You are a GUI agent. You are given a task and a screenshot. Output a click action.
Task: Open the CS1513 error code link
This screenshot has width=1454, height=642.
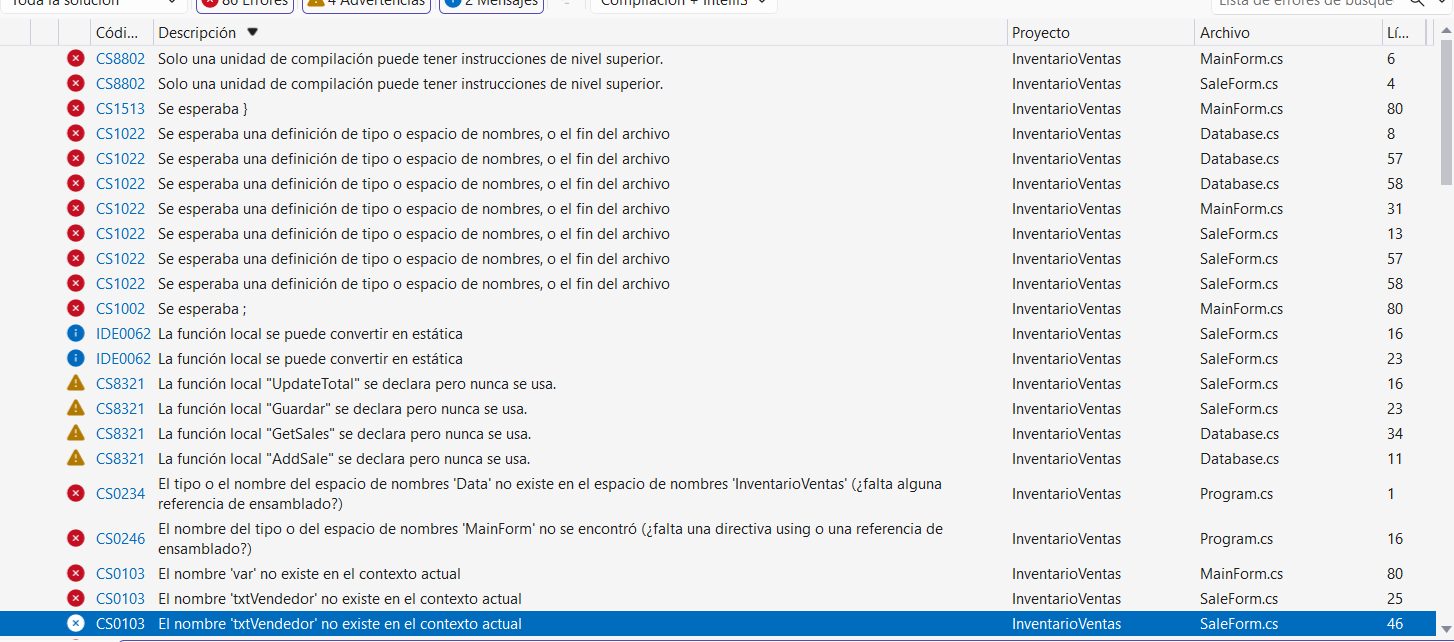[120, 109]
